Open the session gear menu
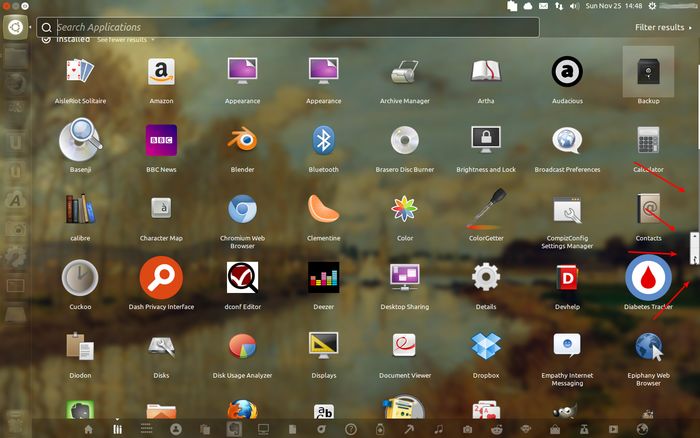 (652, 6)
